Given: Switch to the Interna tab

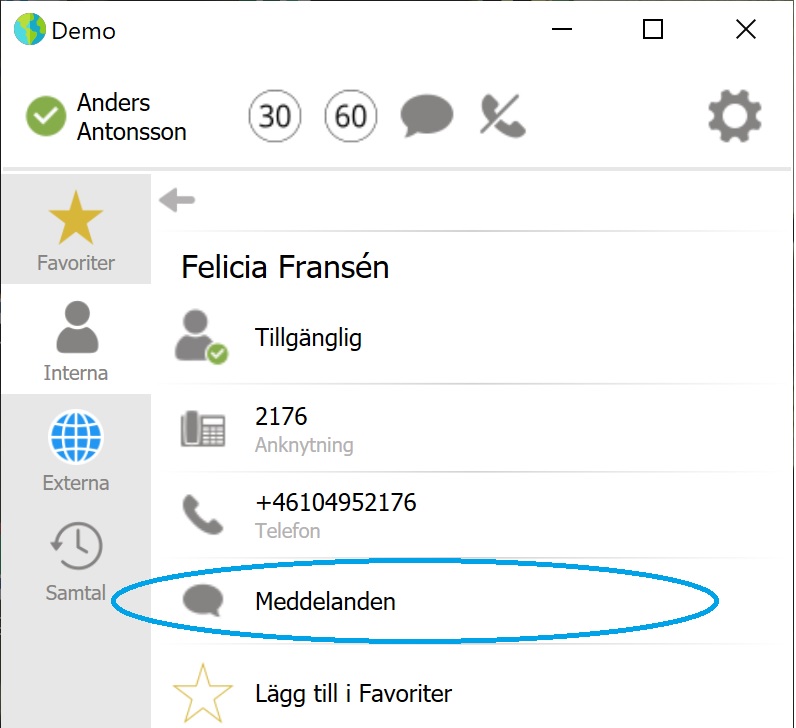Looking at the screenshot, I should click(76, 339).
